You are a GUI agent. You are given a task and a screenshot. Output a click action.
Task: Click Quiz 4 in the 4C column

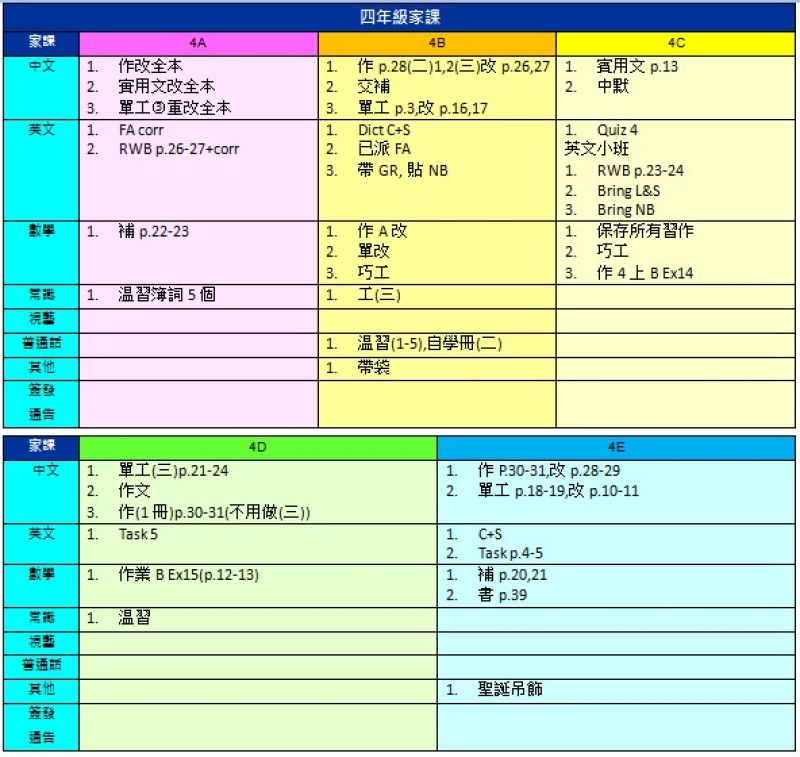[617, 130]
